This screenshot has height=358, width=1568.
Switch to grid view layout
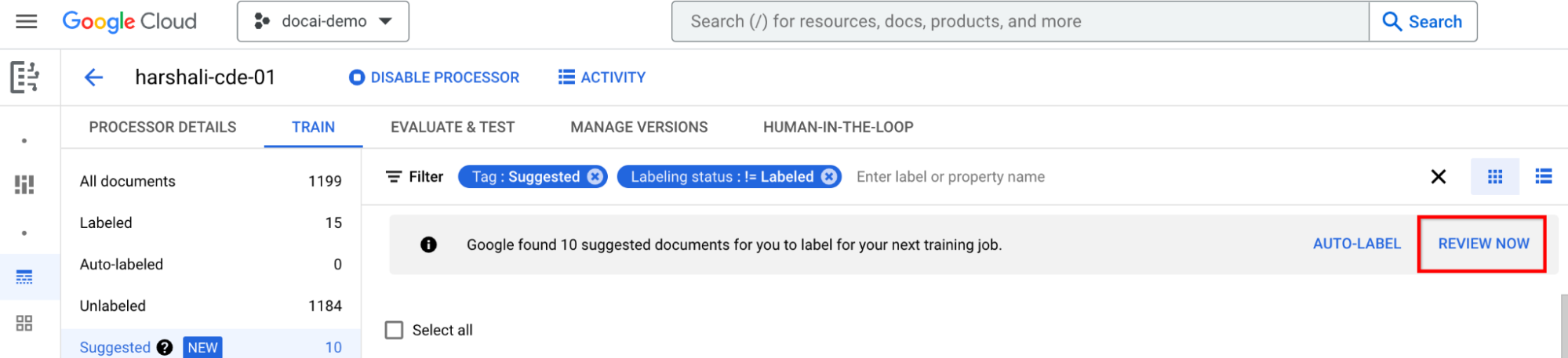(x=1495, y=177)
